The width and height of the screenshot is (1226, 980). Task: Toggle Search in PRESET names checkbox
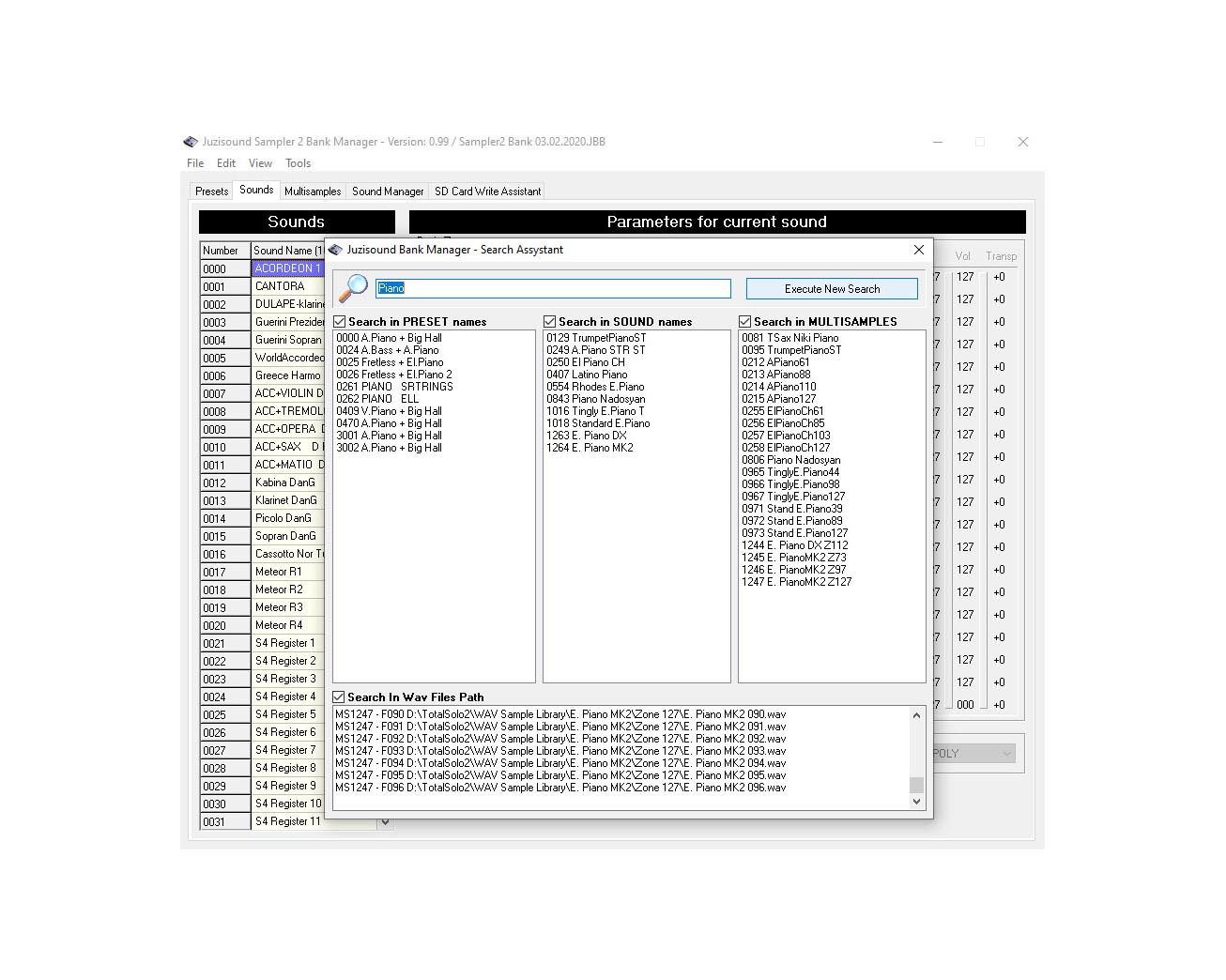click(340, 322)
